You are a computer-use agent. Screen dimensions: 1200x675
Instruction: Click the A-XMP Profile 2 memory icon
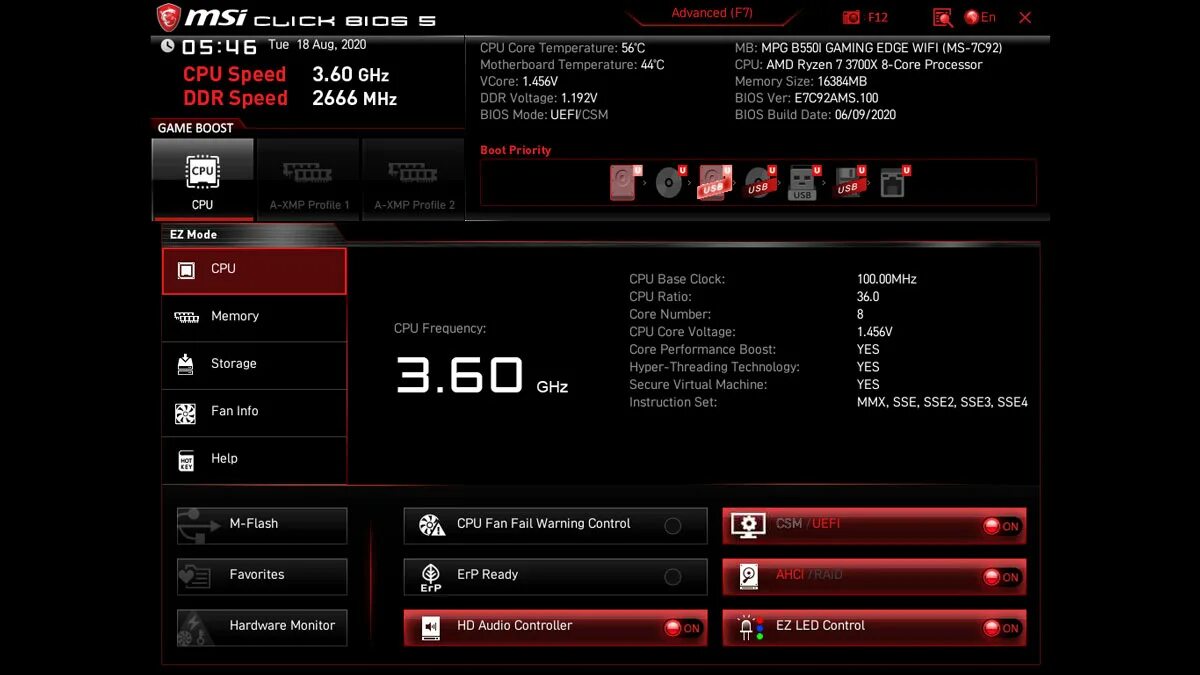[x=413, y=172]
